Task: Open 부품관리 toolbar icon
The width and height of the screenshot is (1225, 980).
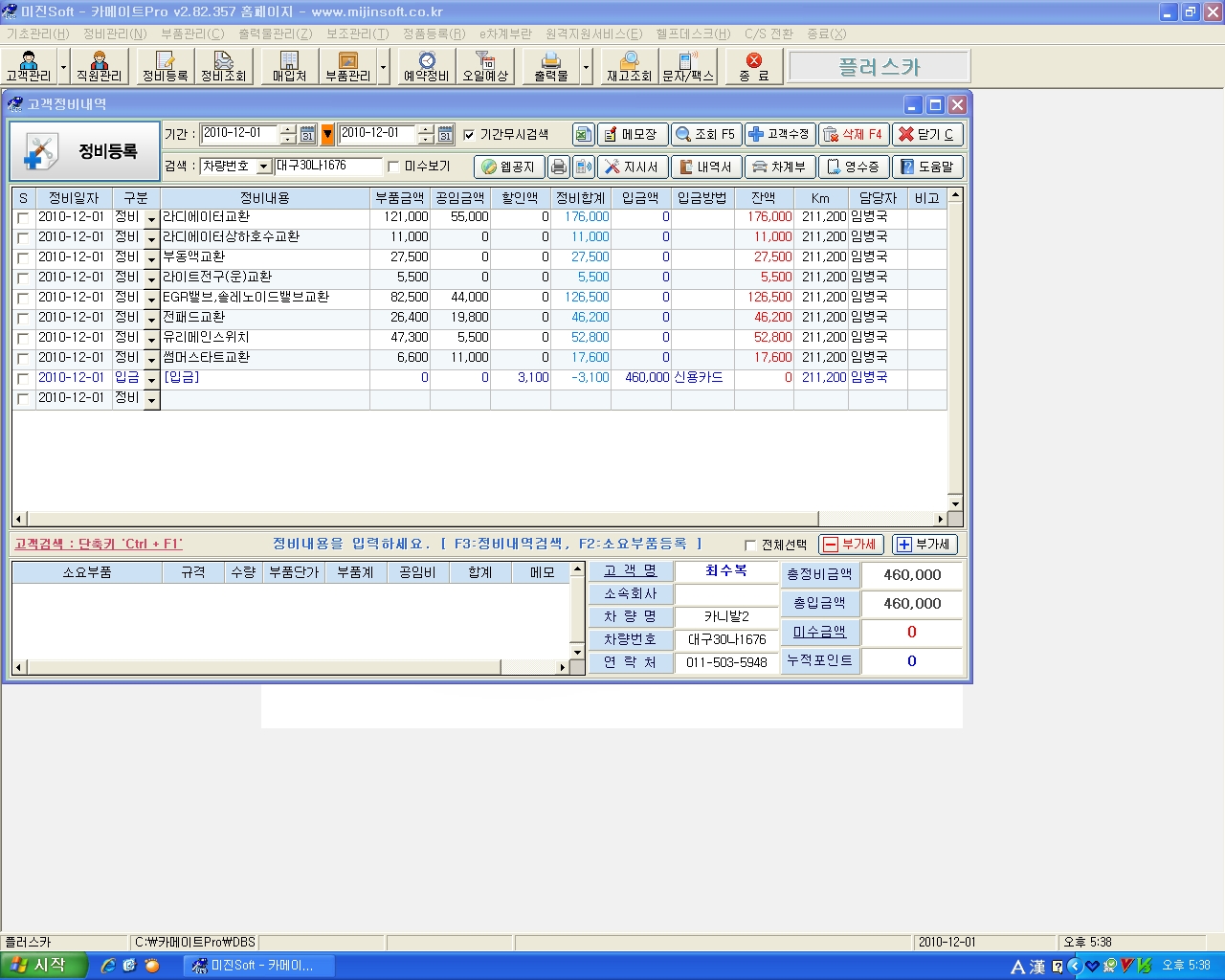Action: pyautogui.click(x=347, y=67)
